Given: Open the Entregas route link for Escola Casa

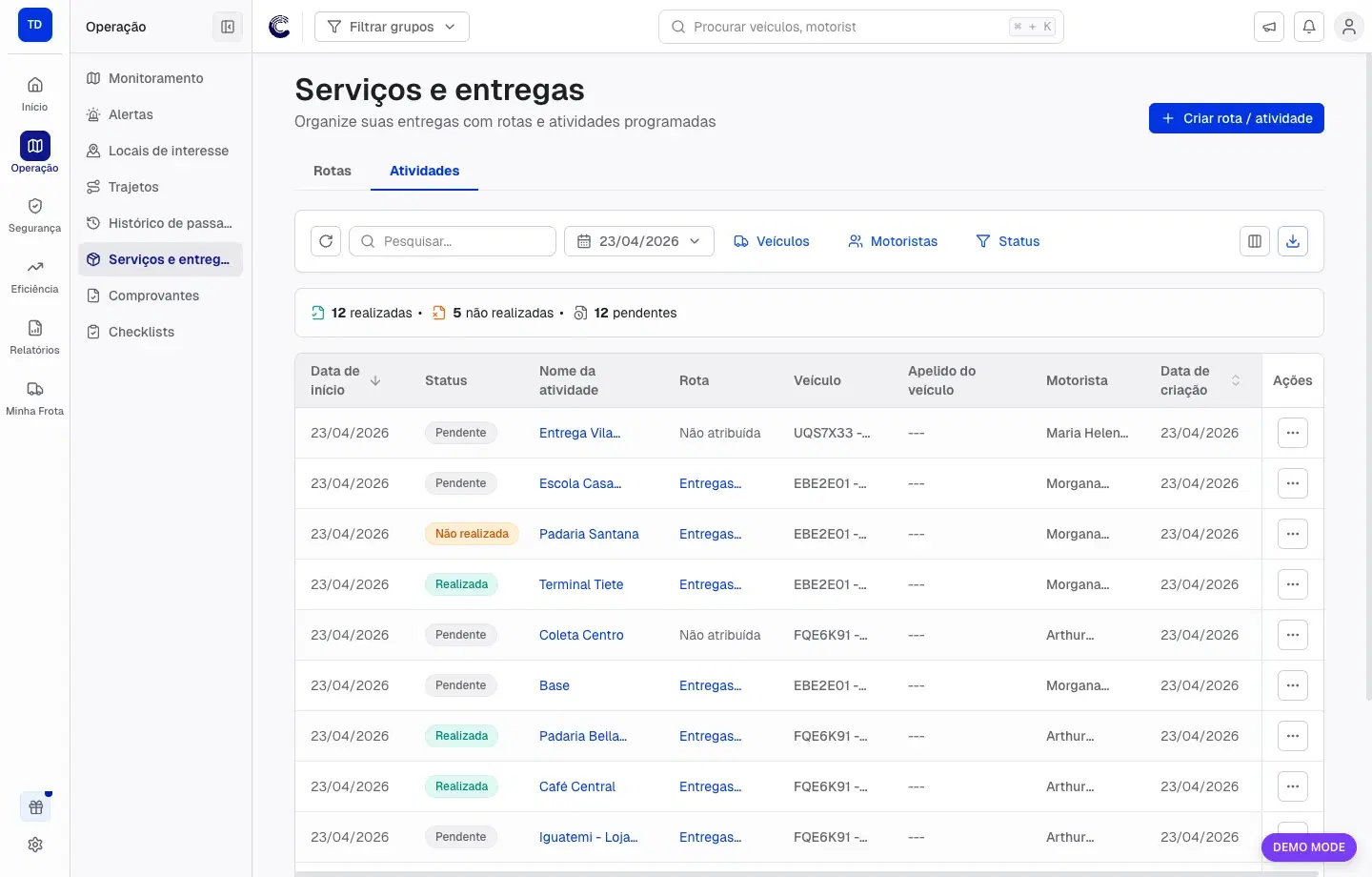Looking at the screenshot, I should pos(710,483).
